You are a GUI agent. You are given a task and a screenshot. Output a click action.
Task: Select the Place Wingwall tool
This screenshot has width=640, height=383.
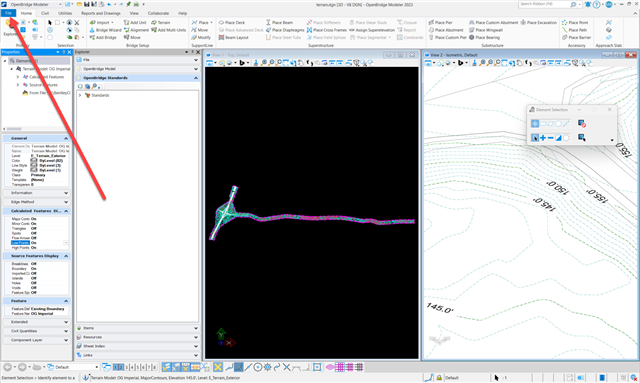[486, 30]
